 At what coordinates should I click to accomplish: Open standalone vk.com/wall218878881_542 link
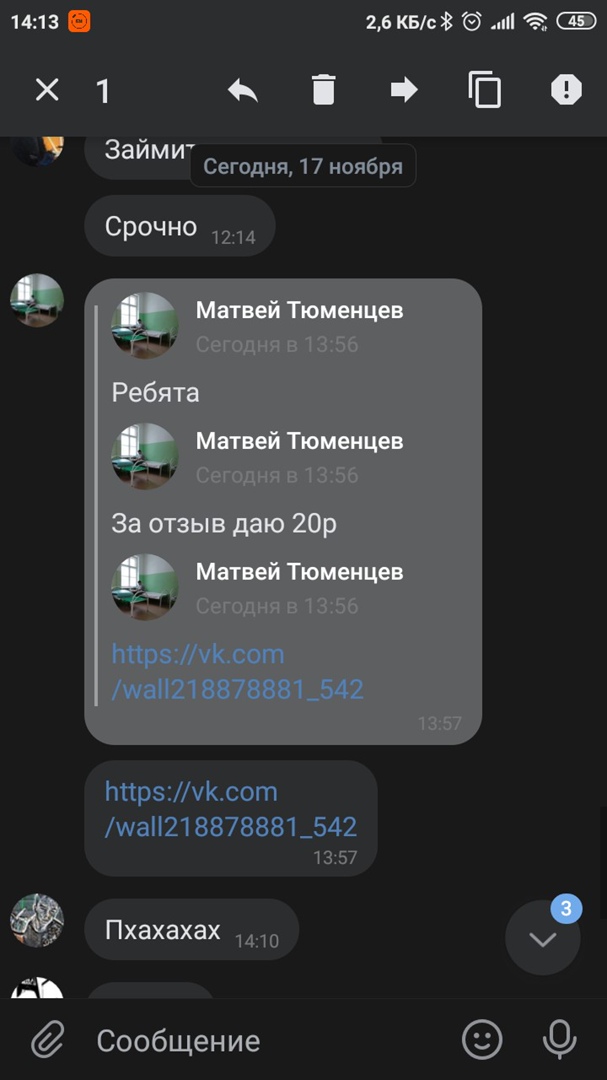pos(231,809)
